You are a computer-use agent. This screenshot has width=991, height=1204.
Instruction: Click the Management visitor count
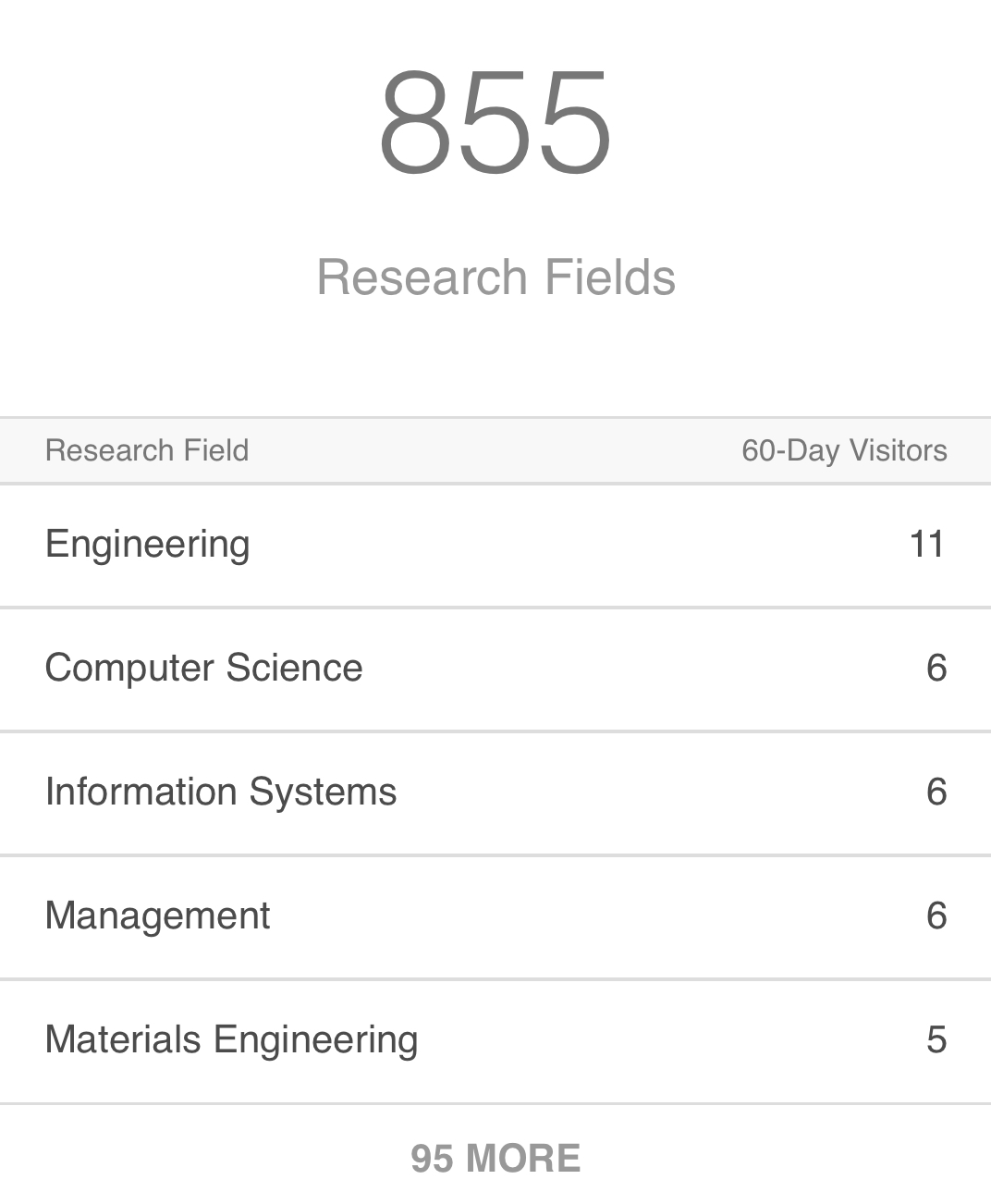[x=936, y=915]
